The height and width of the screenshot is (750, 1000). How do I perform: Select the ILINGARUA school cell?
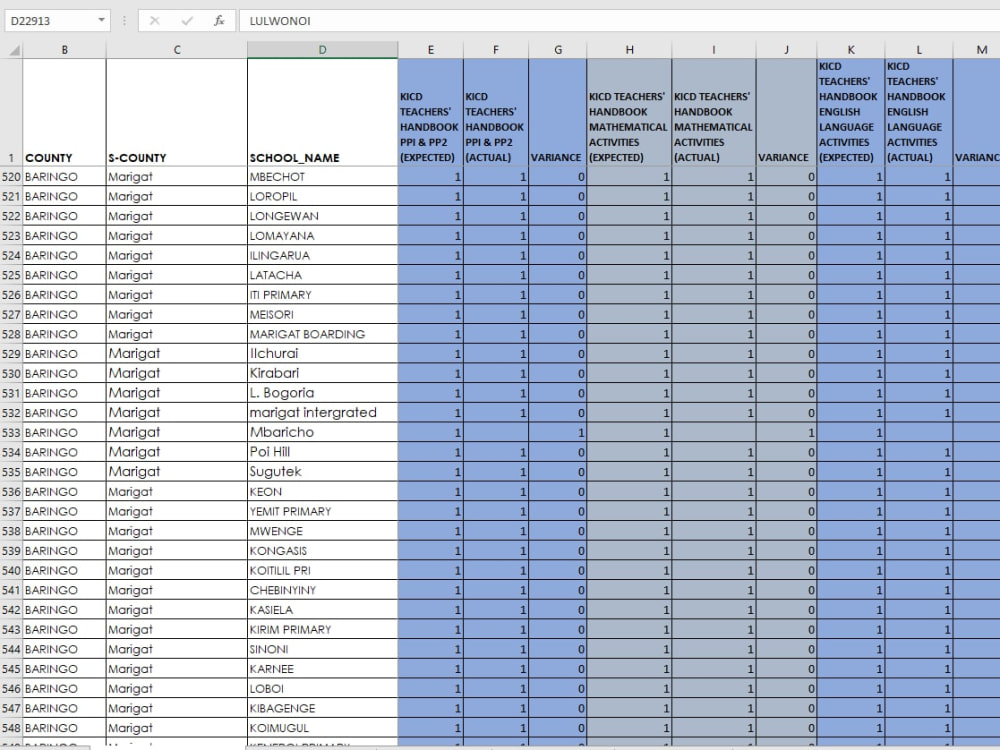[323, 255]
